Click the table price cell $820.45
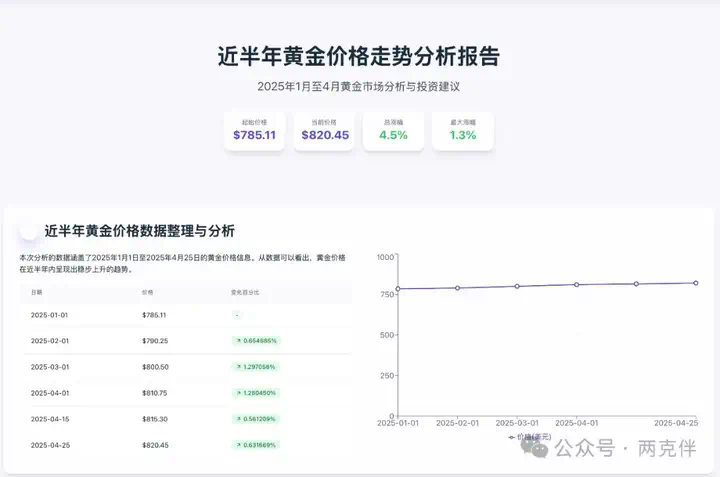Screen dimensions: 720x477 (155, 445)
